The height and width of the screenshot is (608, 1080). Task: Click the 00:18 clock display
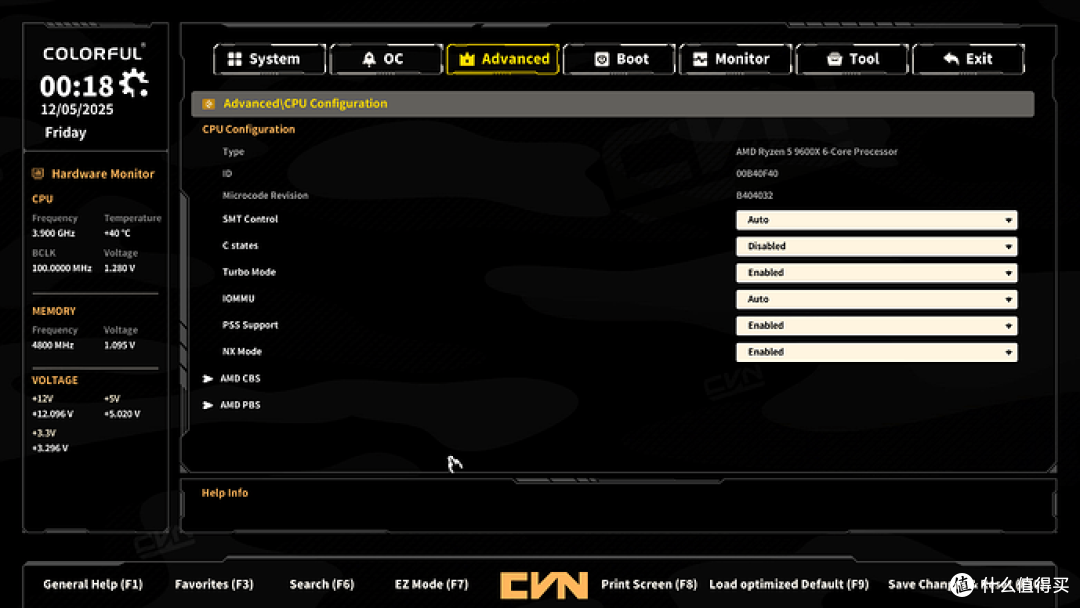pos(76,86)
